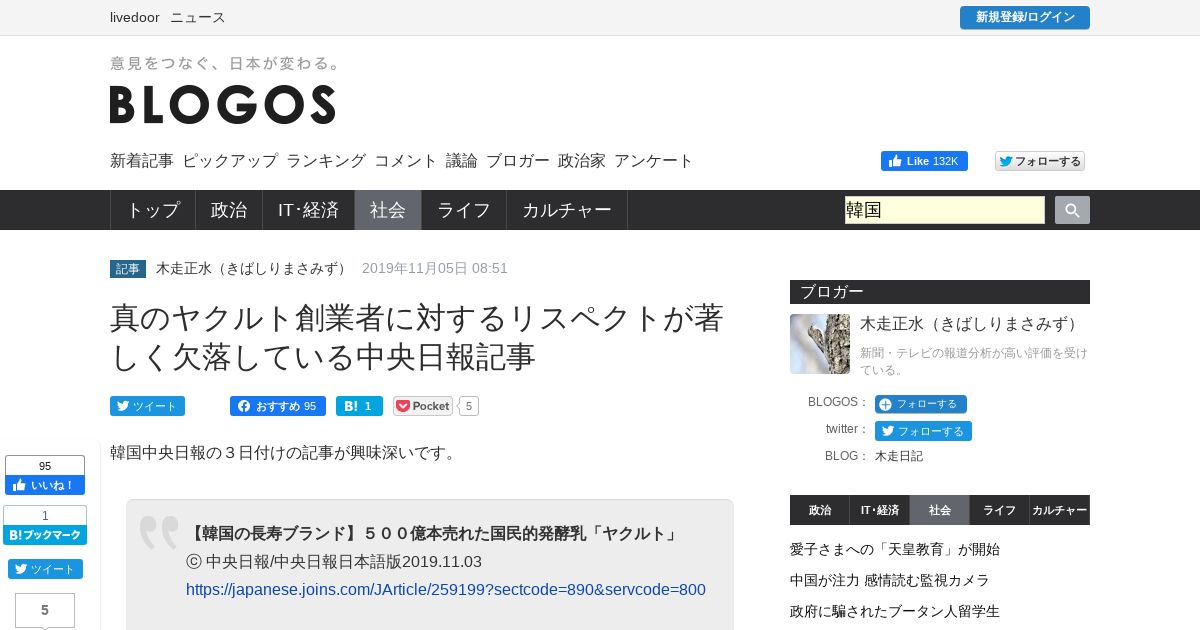Go to ブロガー menu link
Image resolution: width=1200 pixels, height=630 pixels.
518,161
